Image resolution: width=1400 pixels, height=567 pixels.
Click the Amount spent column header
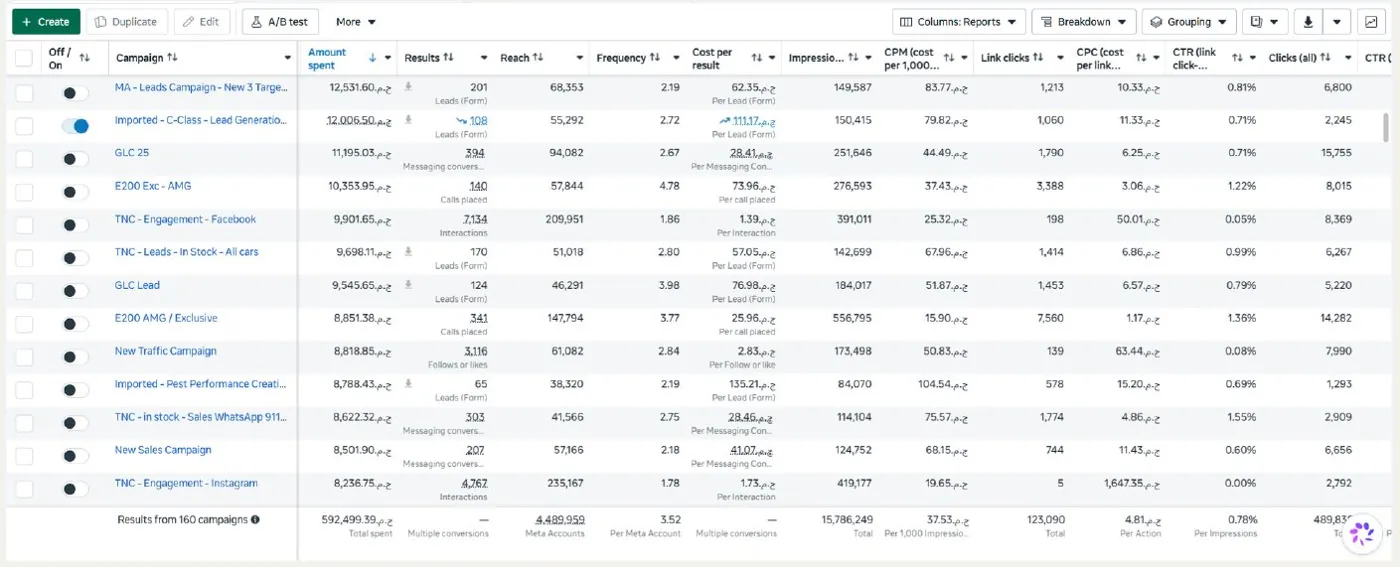[327, 58]
